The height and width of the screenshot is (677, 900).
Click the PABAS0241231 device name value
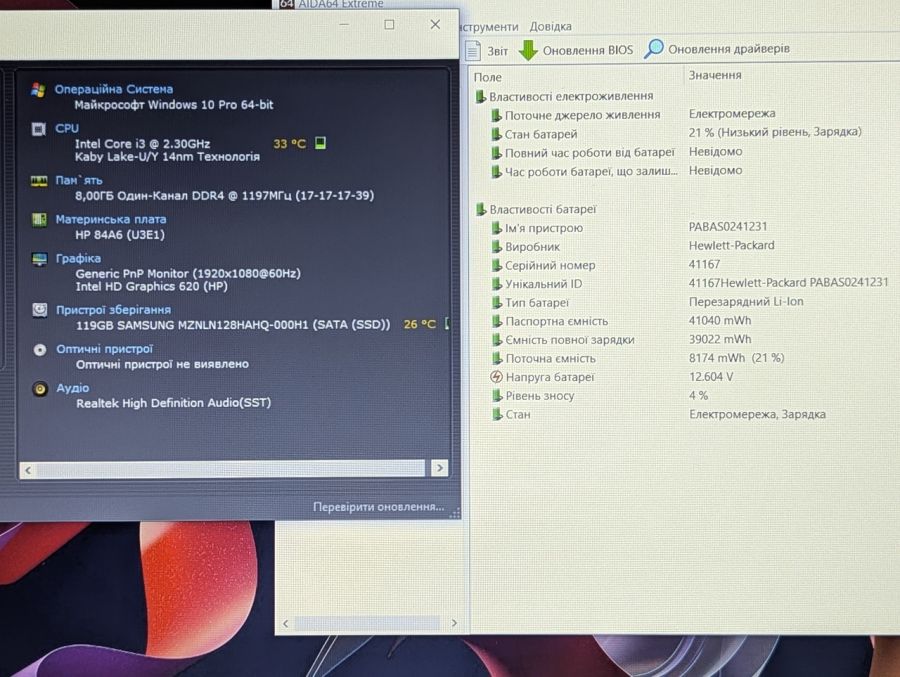coord(728,226)
